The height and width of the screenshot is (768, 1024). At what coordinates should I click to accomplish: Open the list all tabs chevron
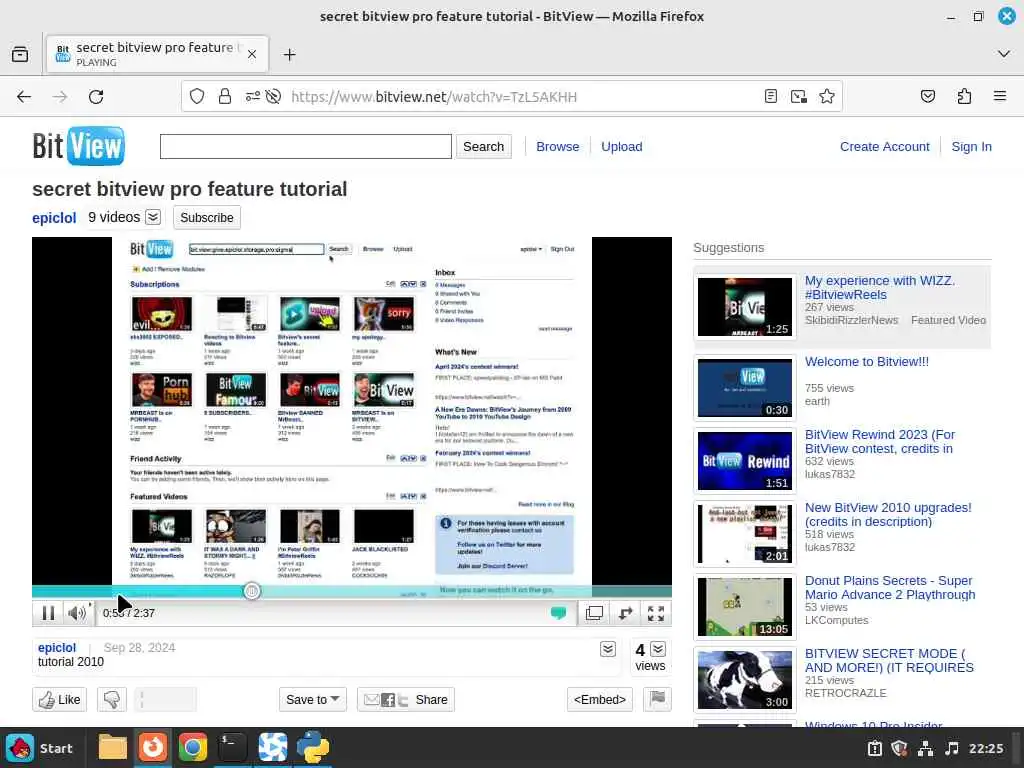[x=1004, y=54]
